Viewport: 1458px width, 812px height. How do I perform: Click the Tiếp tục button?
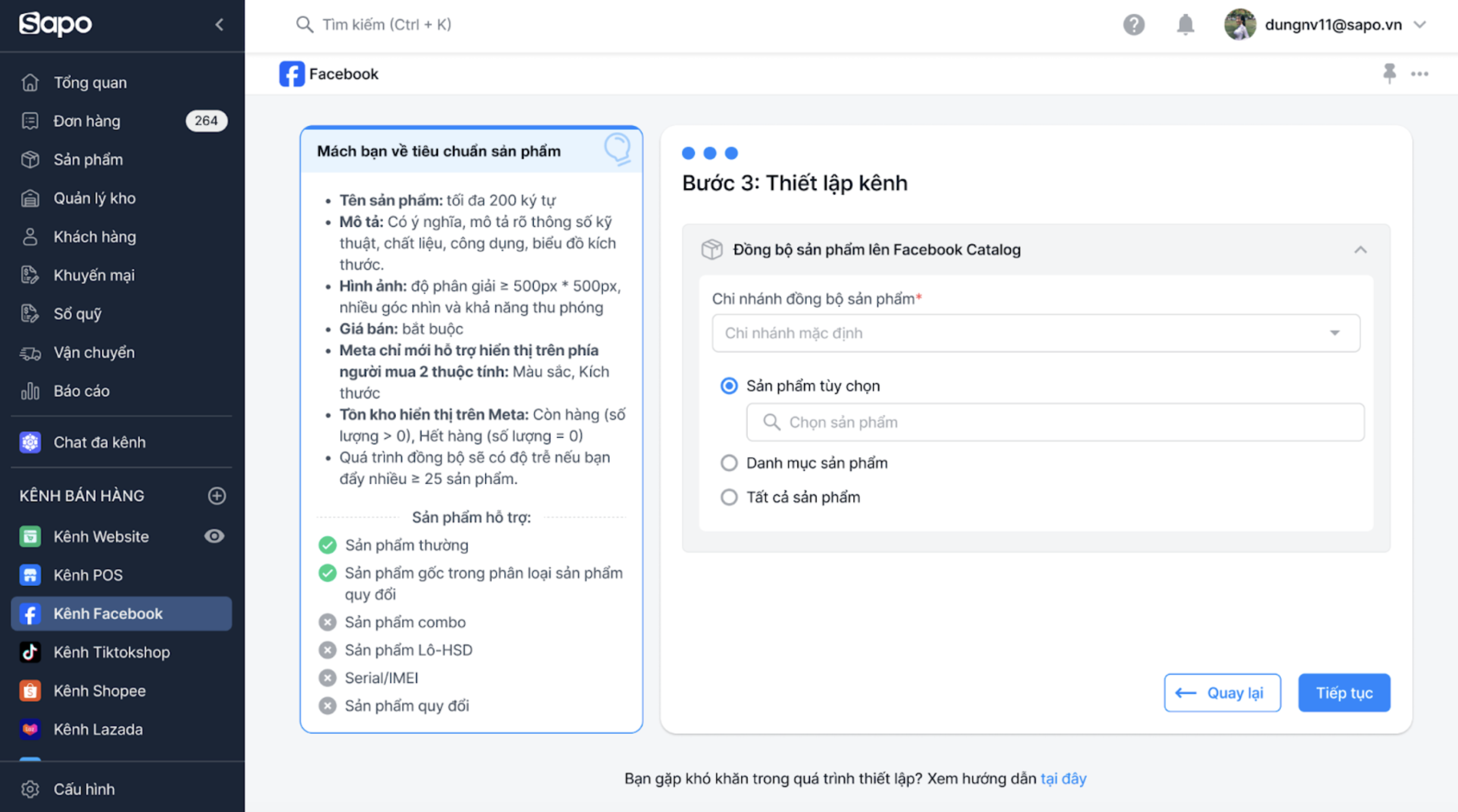(1344, 692)
